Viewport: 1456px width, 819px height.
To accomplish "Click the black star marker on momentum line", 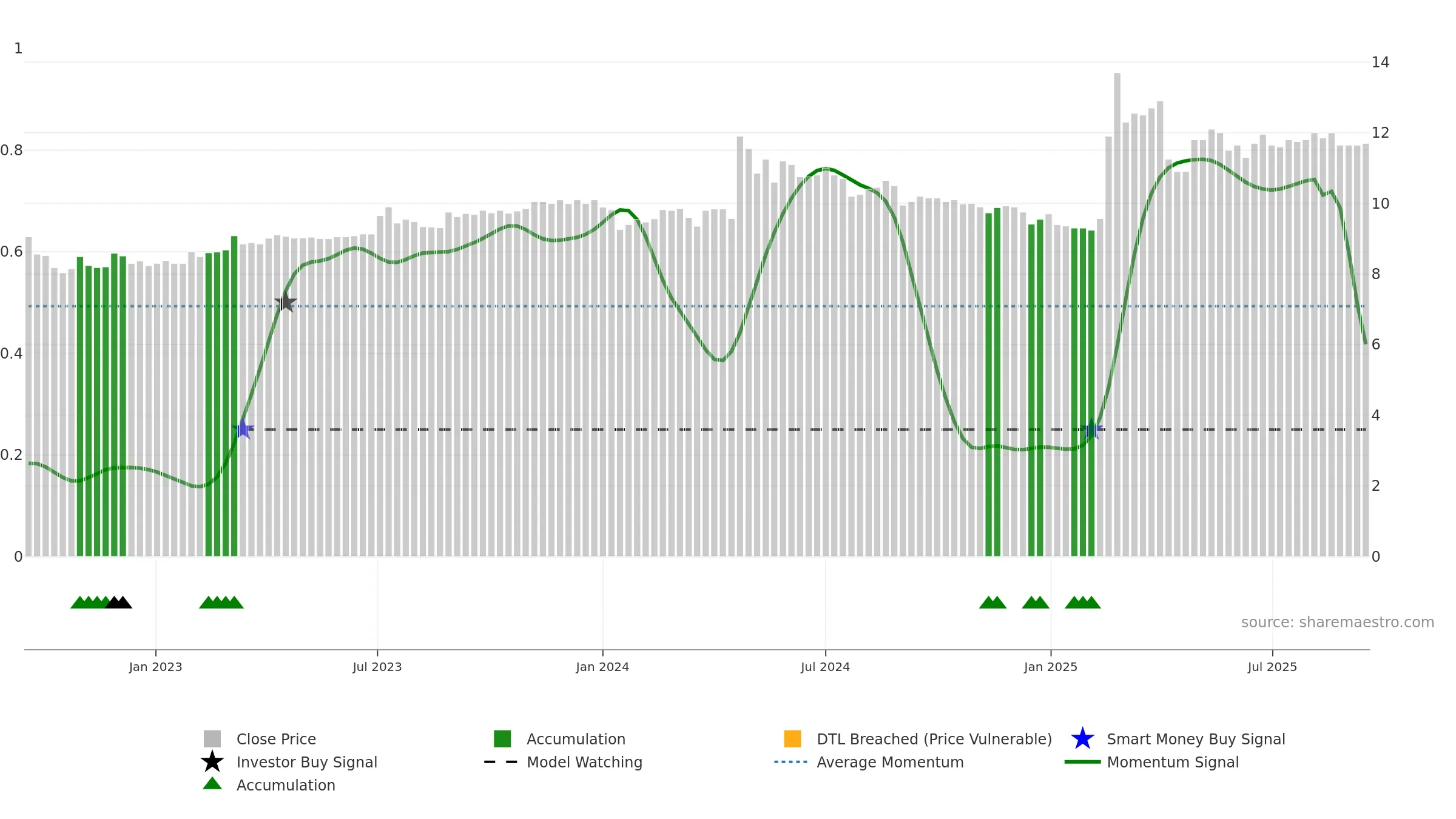I will pos(286,302).
